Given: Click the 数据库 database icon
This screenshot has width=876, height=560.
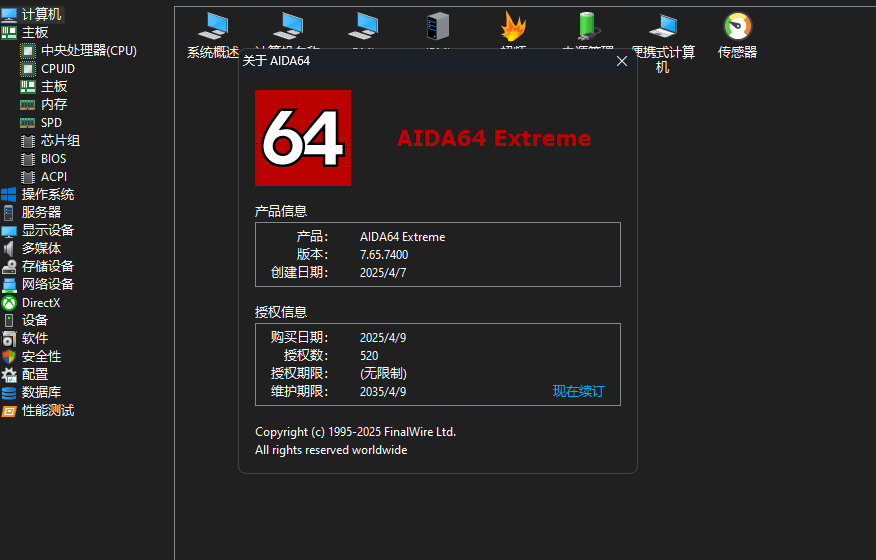Looking at the screenshot, I should pyautogui.click(x=9, y=393).
